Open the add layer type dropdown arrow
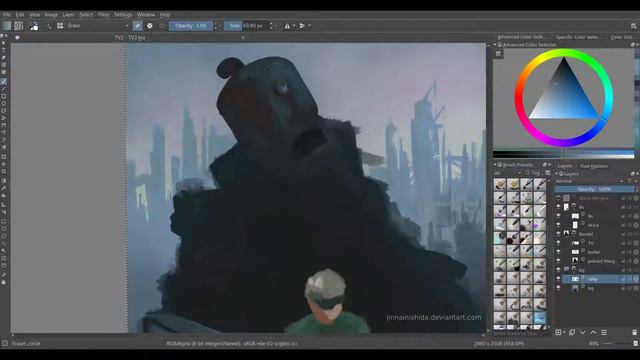Screen dimensions: 640x360 [x=564, y=332]
